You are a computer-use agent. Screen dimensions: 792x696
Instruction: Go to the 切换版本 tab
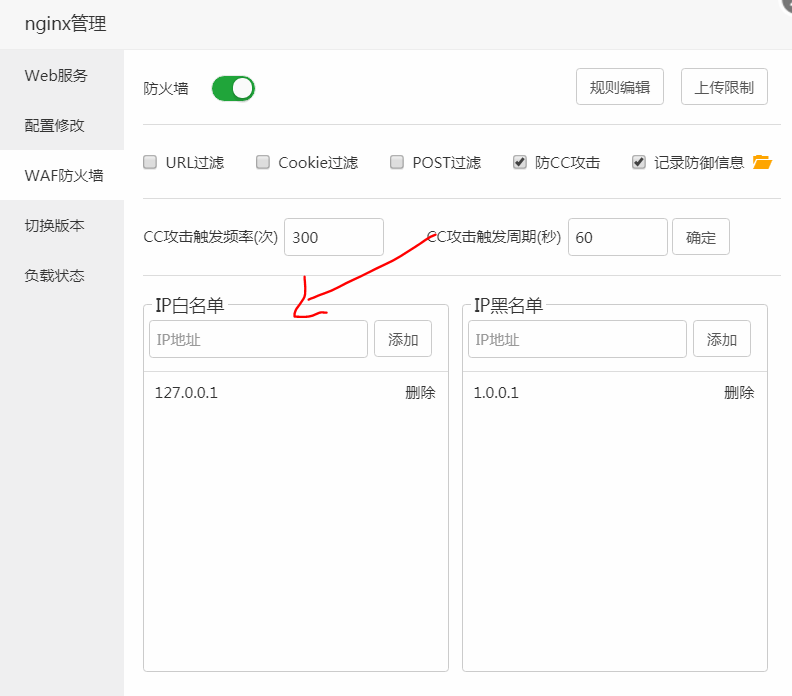(55, 225)
